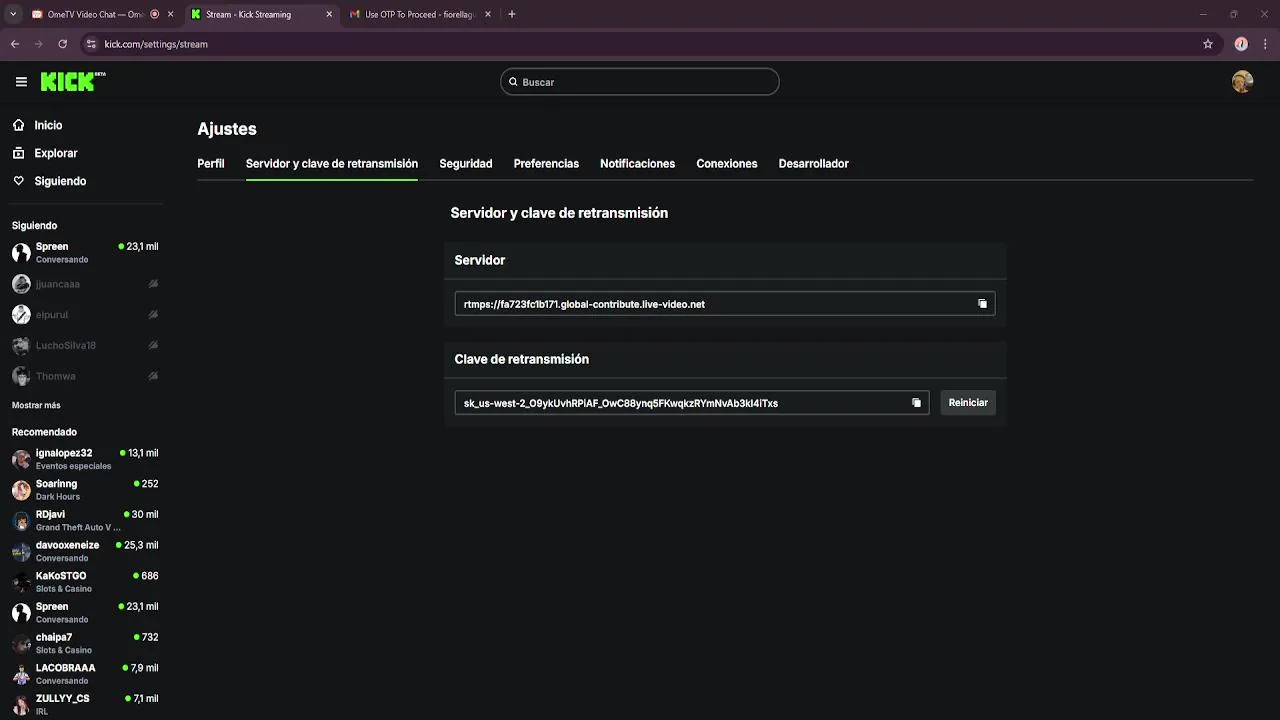Click the server URL field

(x=725, y=304)
